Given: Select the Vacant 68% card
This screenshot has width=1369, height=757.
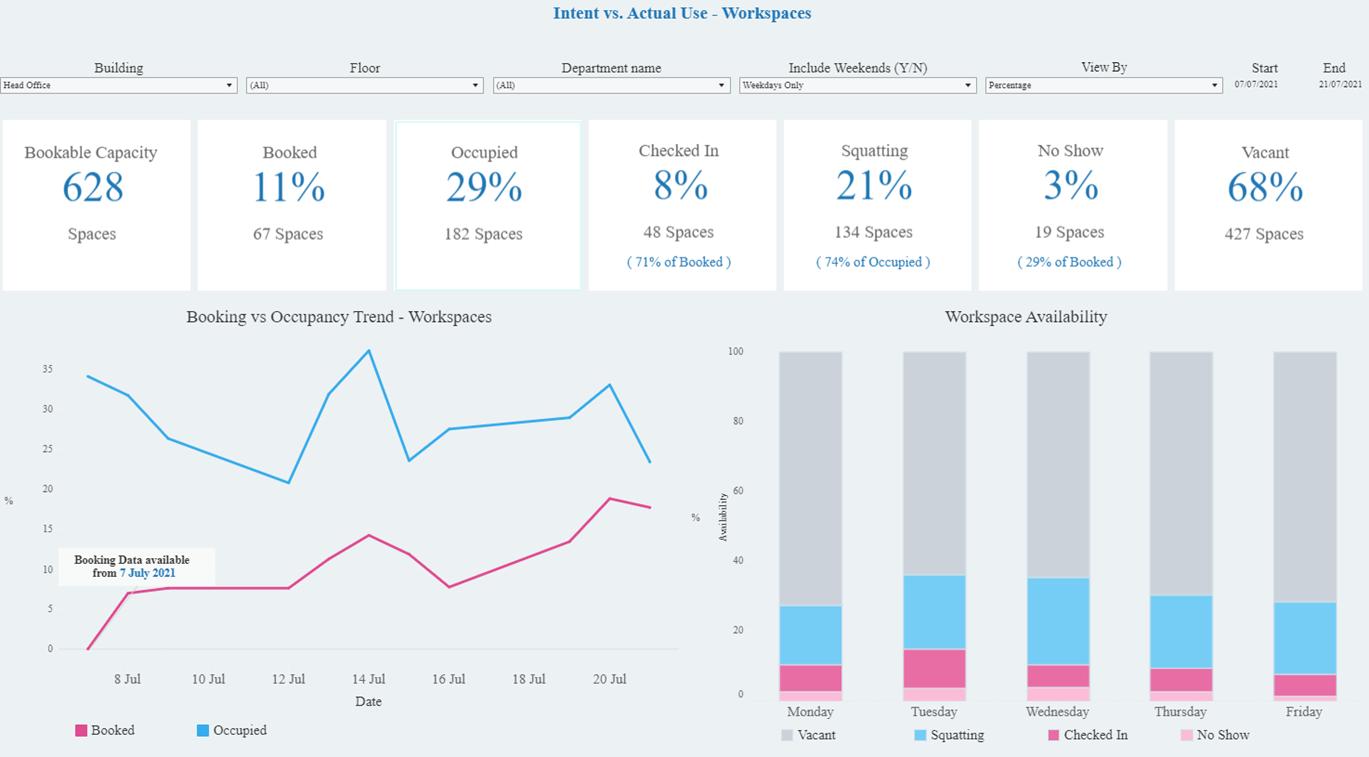Looking at the screenshot, I should 1267,203.
